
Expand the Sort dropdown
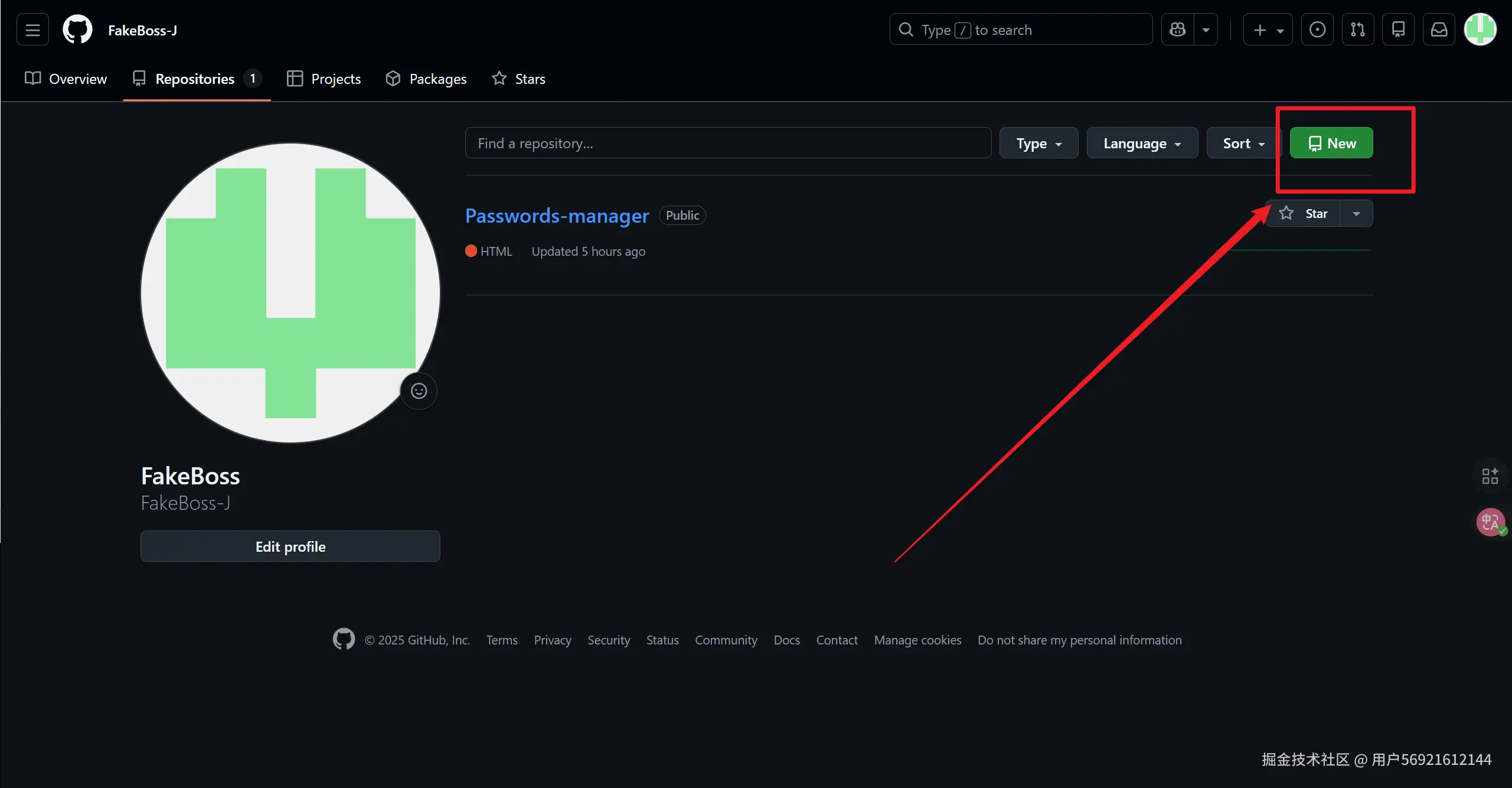[x=1243, y=144]
